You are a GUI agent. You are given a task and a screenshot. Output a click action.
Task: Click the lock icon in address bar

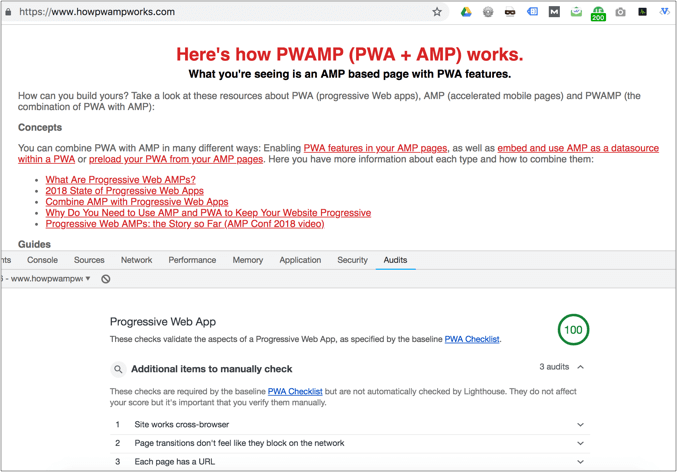8,12
